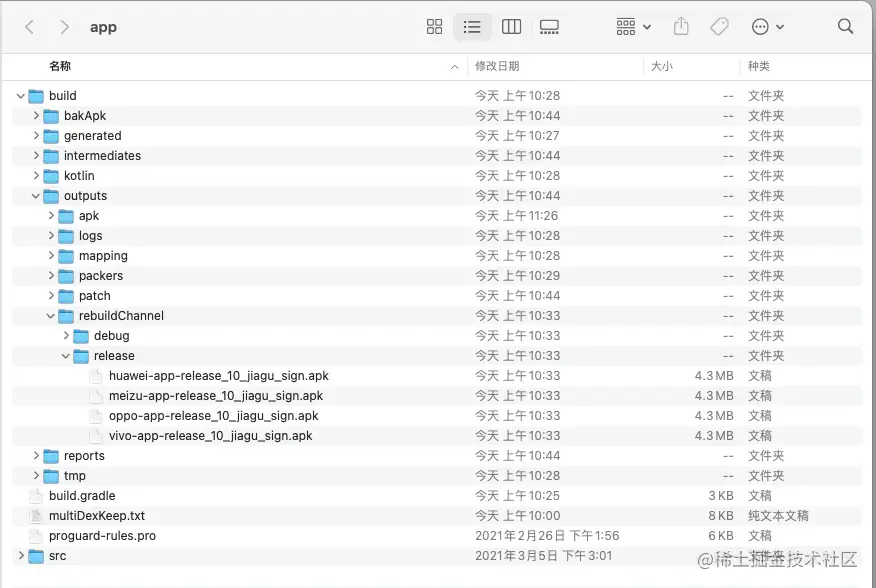
Task: Click the Share toolbar icon
Action: [x=681, y=26]
